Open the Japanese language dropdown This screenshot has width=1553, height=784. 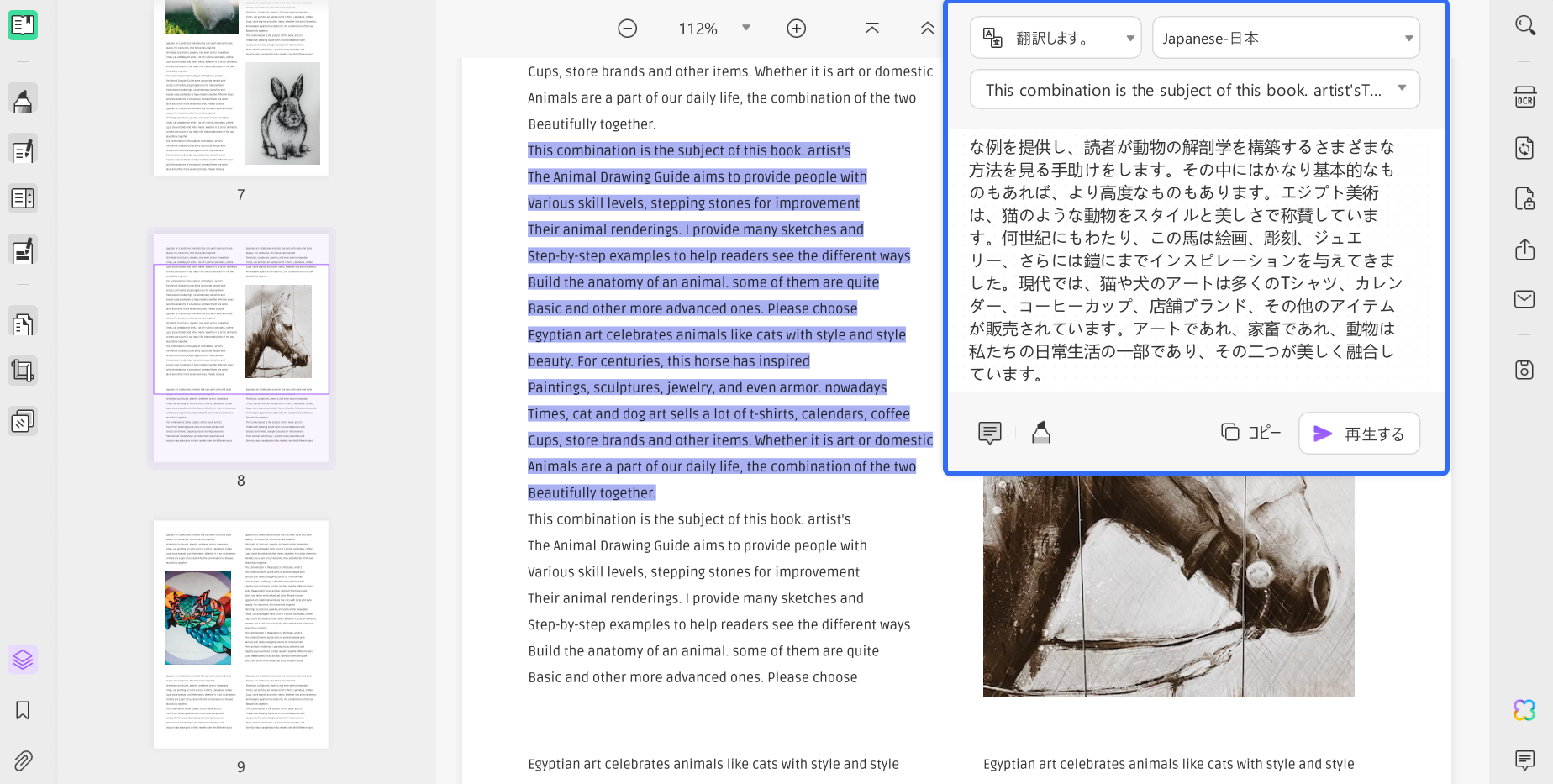[1286, 38]
